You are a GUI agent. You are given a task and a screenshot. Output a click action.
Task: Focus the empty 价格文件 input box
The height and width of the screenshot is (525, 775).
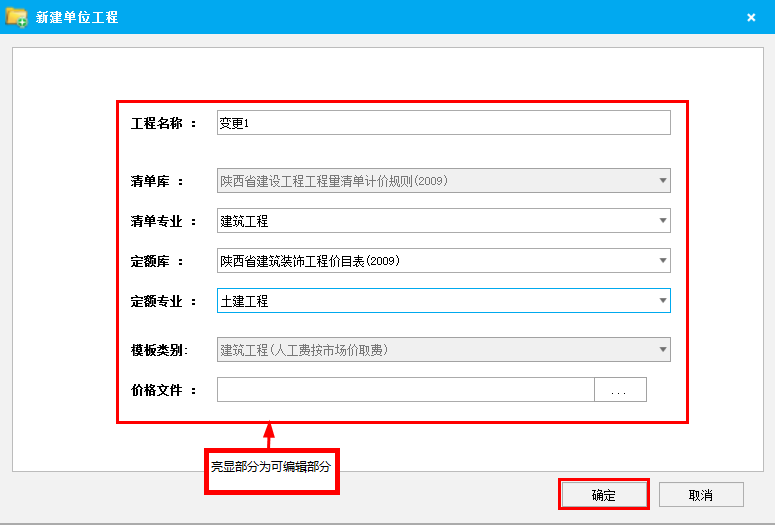(x=405, y=390)
